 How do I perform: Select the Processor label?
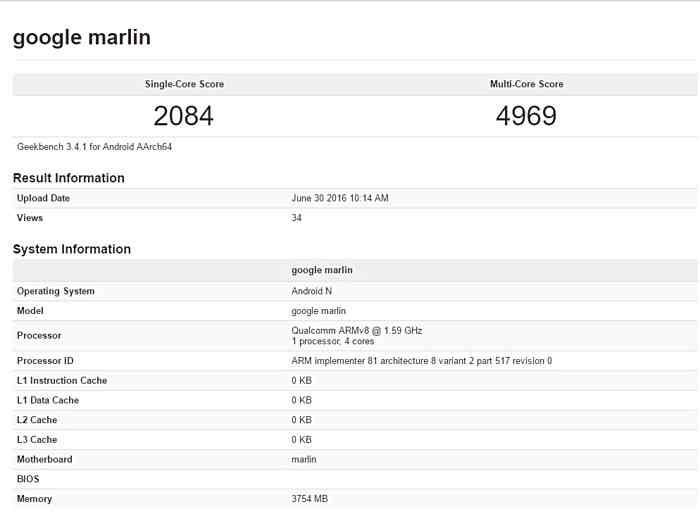tap(39, 335)
